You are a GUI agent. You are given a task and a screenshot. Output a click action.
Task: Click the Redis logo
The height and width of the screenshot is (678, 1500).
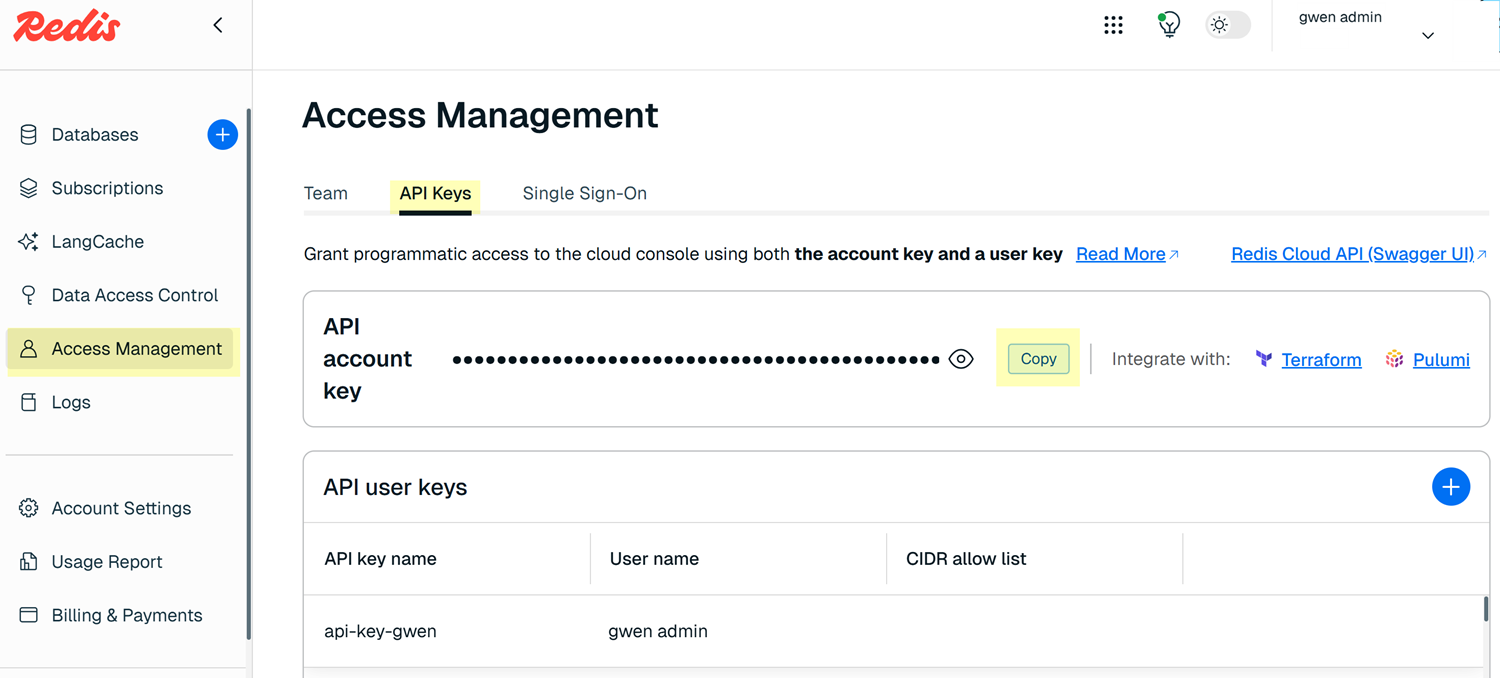click(67, 26)
